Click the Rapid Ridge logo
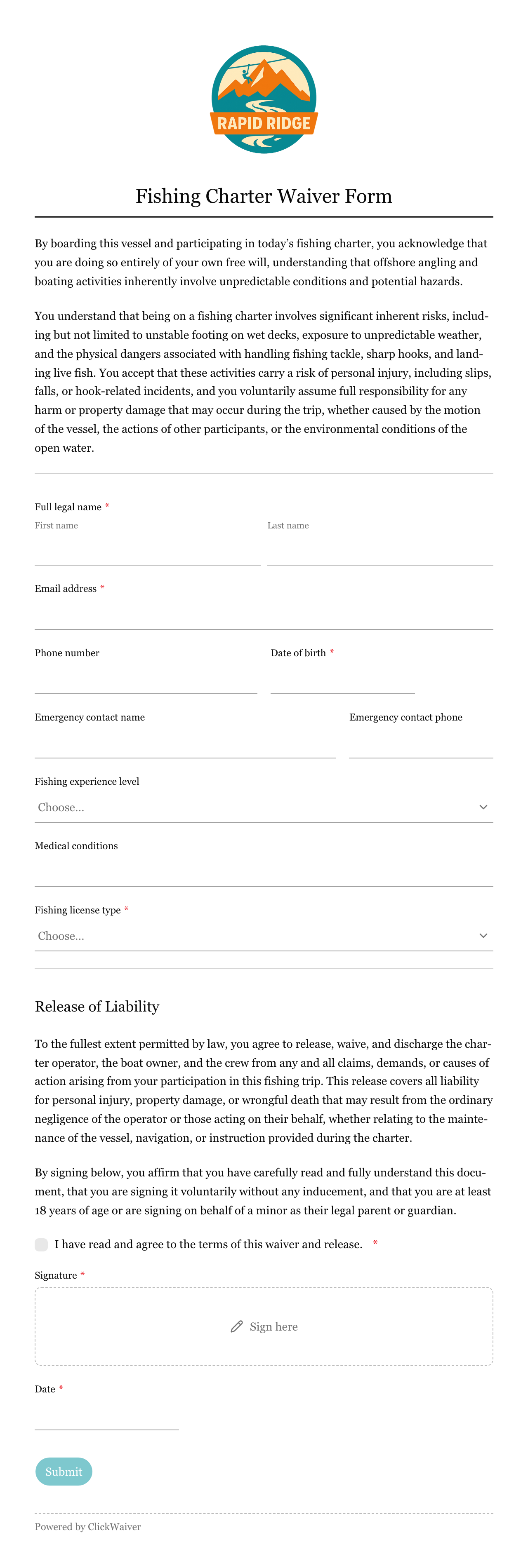Viewport: 528px width, 1568px height. tap(264, 99)
